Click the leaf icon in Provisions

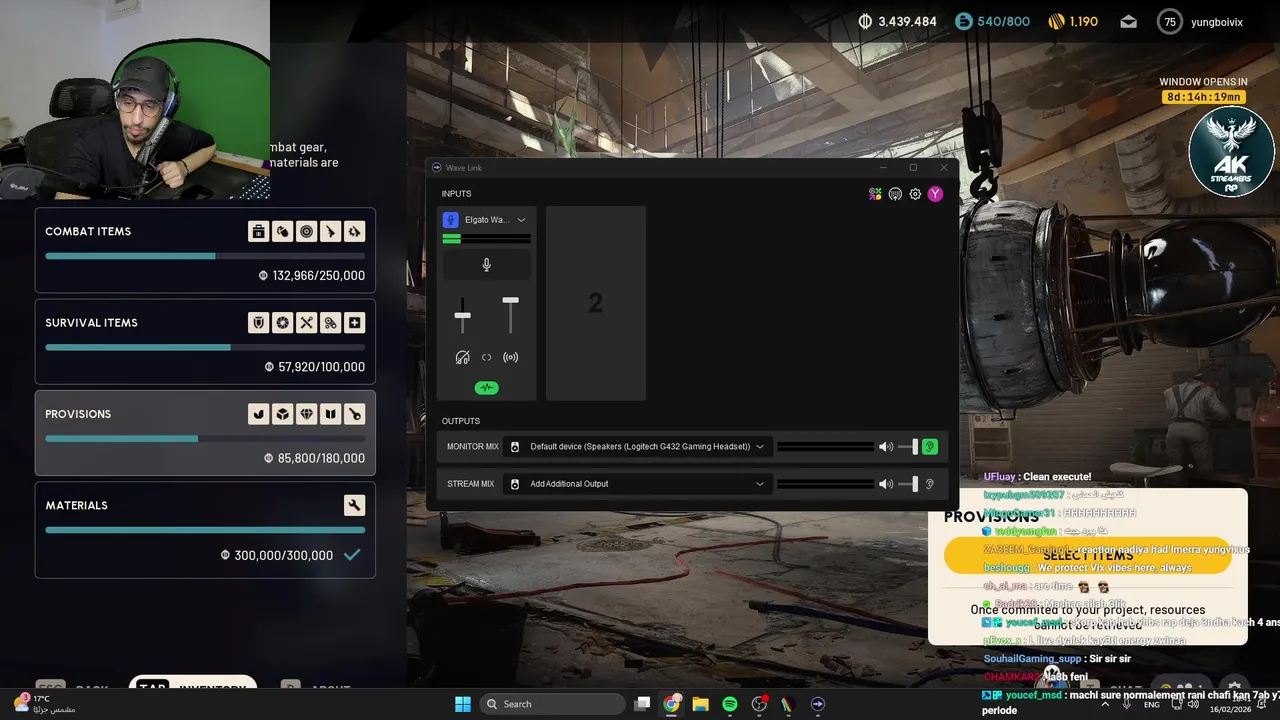(258, 414)
